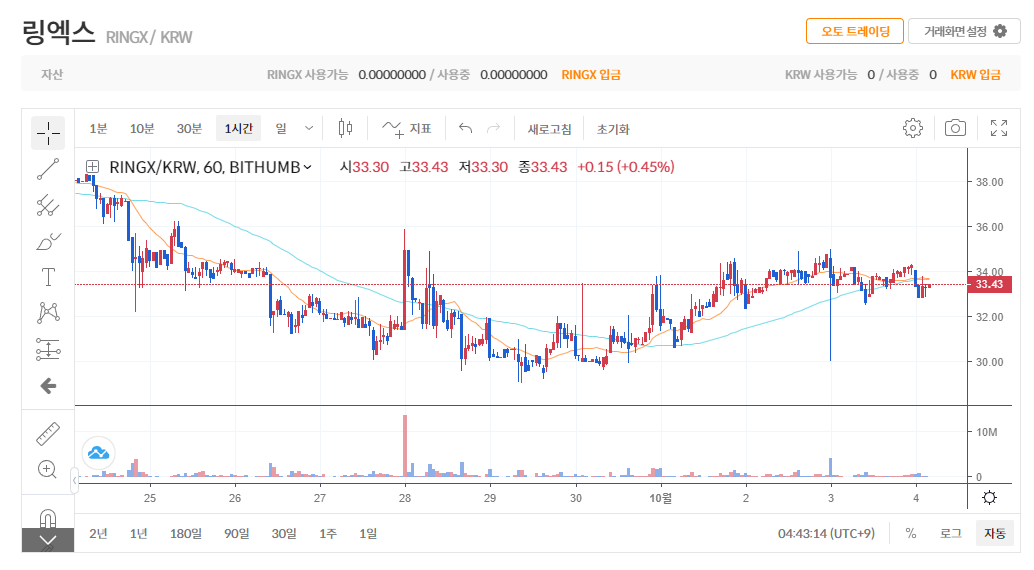Set the date range to 180일
Image resolution: width=1034 pixels, height=570 pixels.
tap(186, 533)
